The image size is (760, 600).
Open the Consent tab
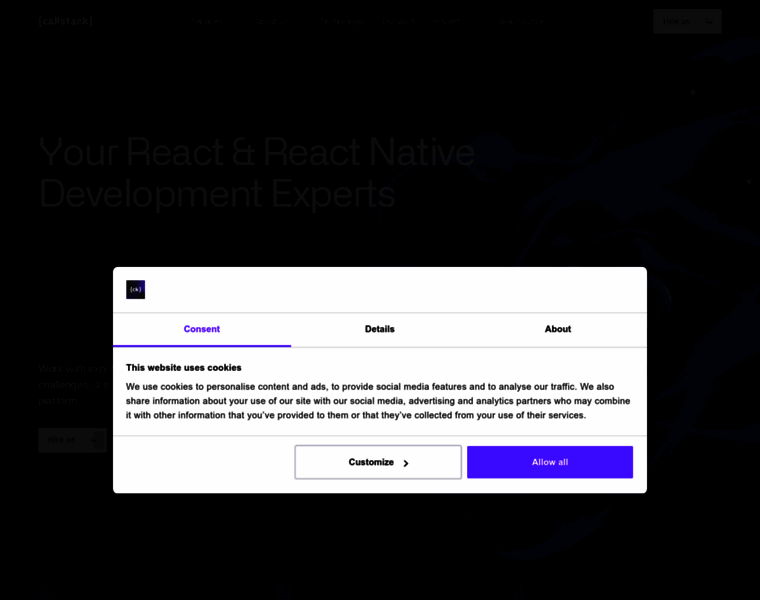coord(202,330)
